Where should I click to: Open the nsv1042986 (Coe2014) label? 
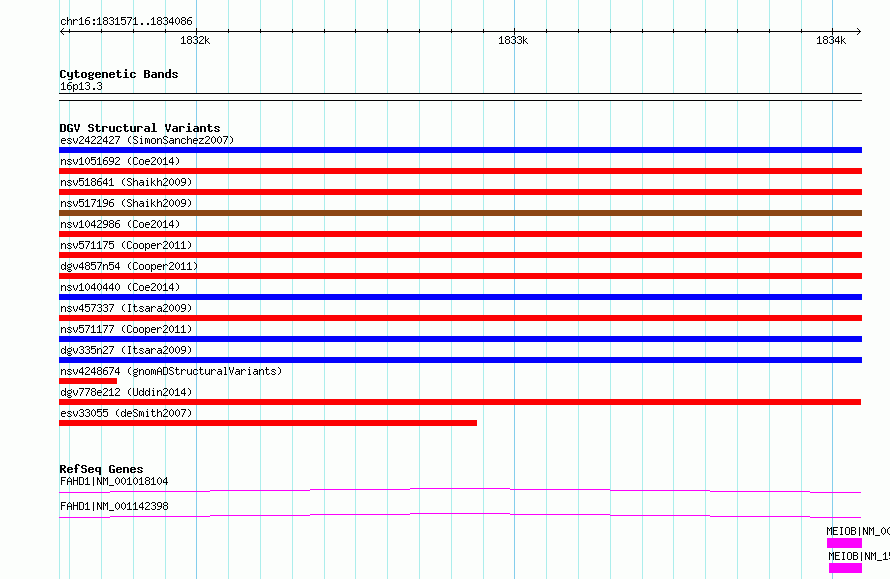[x=120, y=224]
